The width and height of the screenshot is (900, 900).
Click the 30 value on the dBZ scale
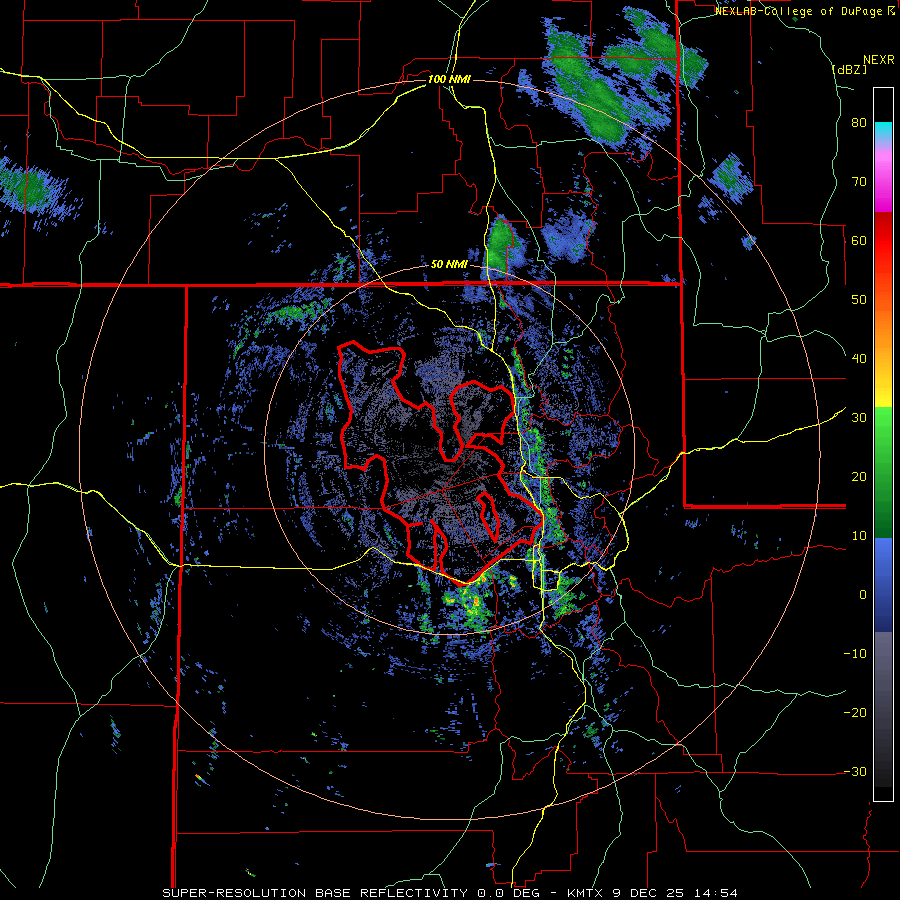[x=859, y=418]
